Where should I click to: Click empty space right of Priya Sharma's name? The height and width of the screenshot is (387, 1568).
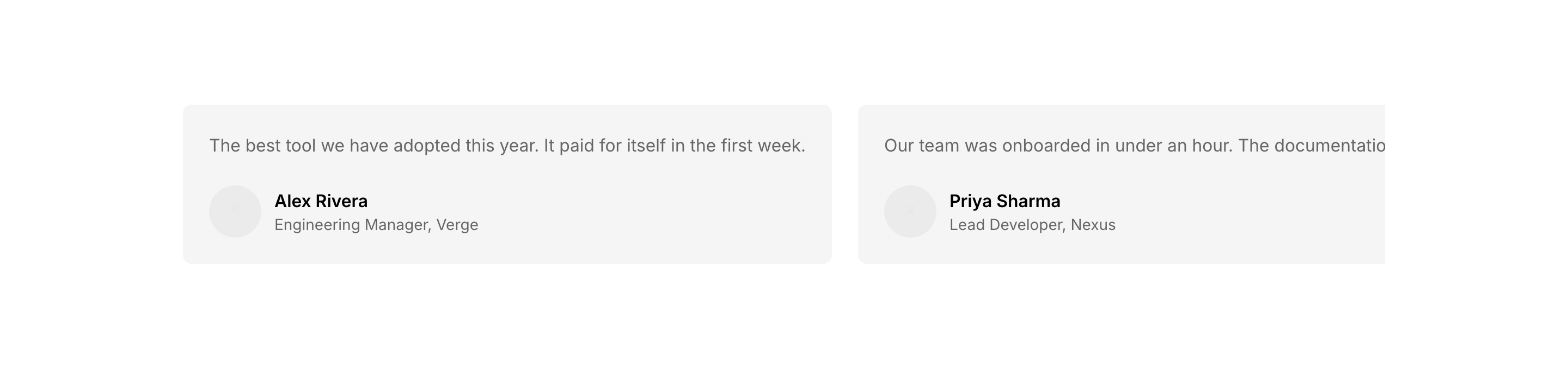point(1217,201)
